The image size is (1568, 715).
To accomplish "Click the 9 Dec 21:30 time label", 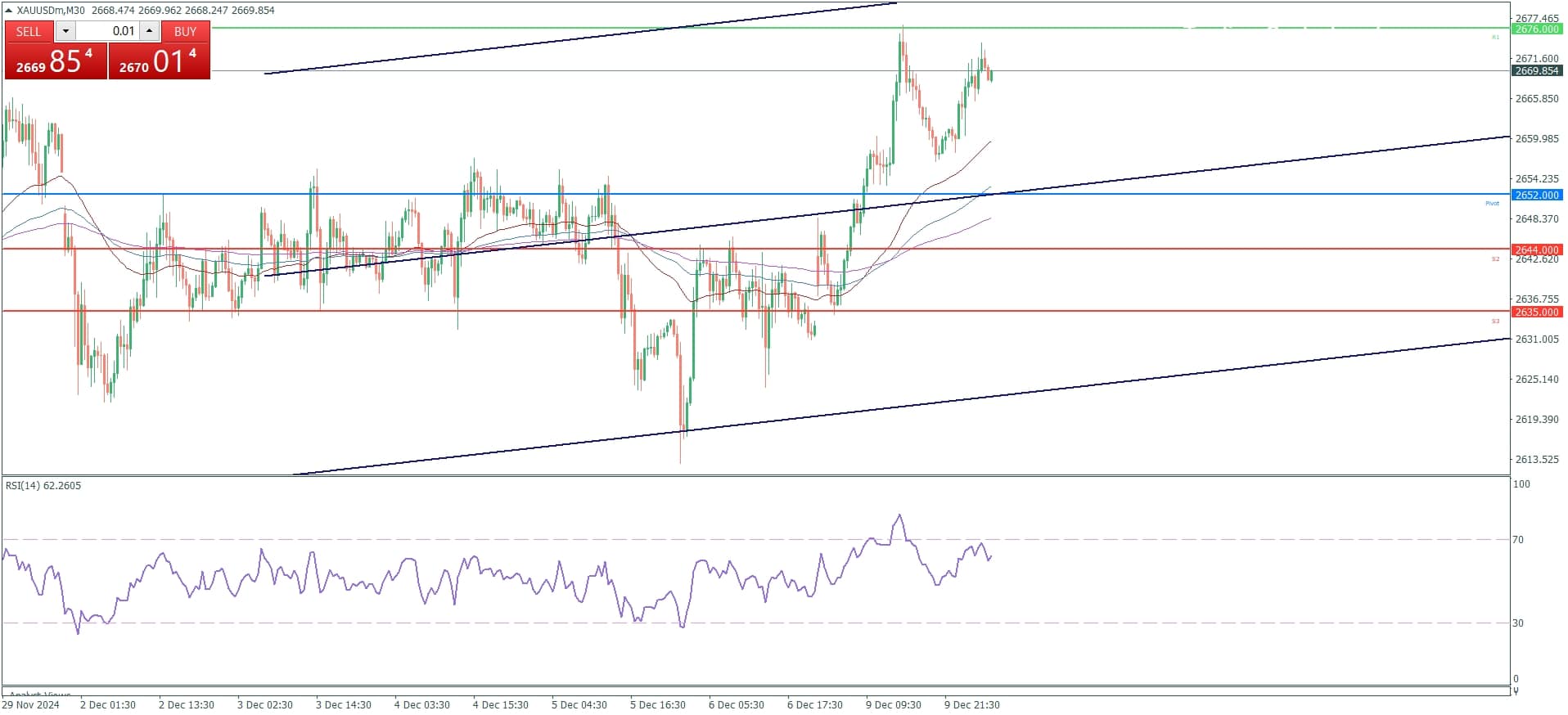I will pyautogui.click(x=972, y=705).
